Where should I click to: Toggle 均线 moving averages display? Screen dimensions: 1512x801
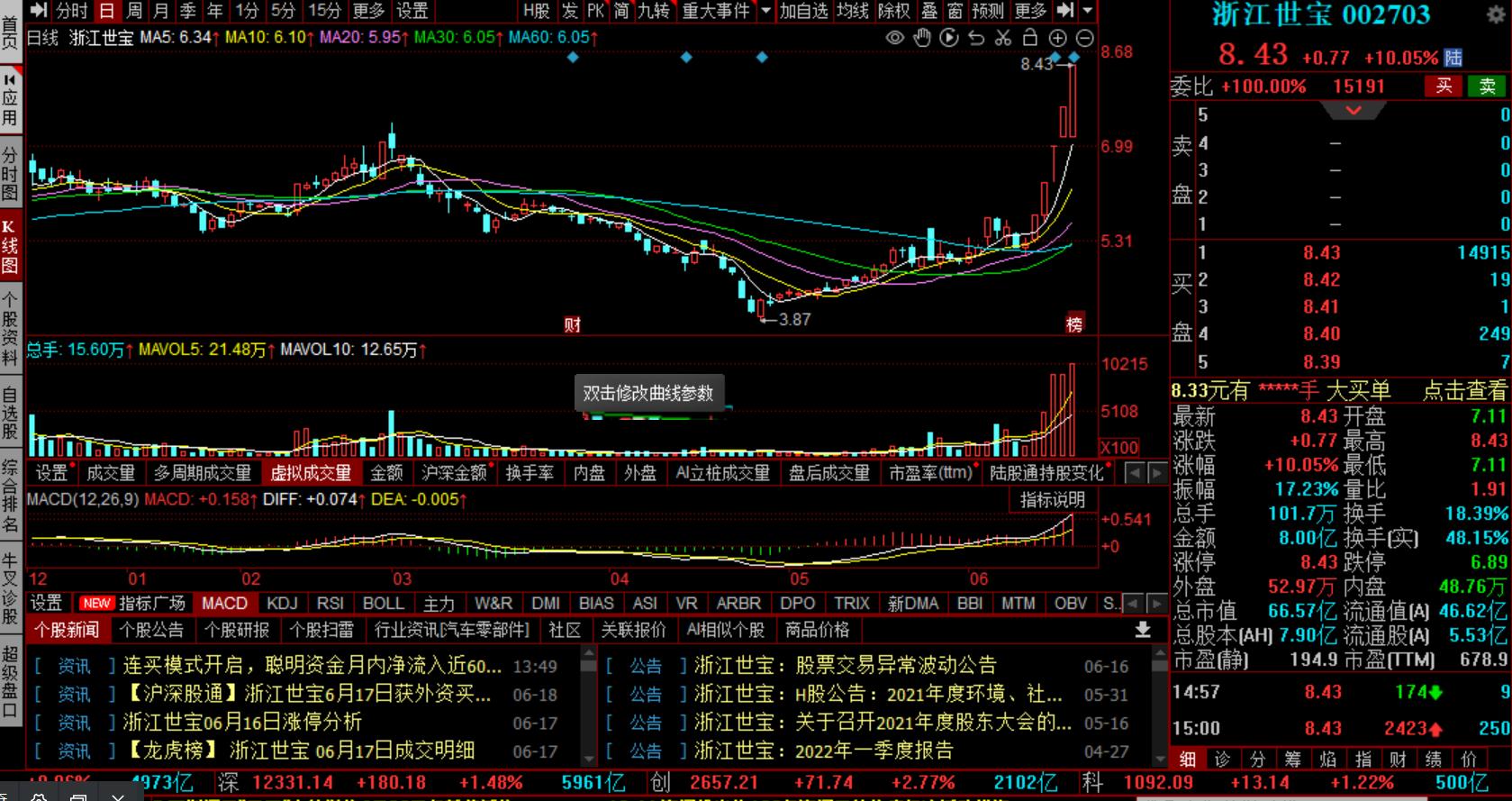click(852, 11)
